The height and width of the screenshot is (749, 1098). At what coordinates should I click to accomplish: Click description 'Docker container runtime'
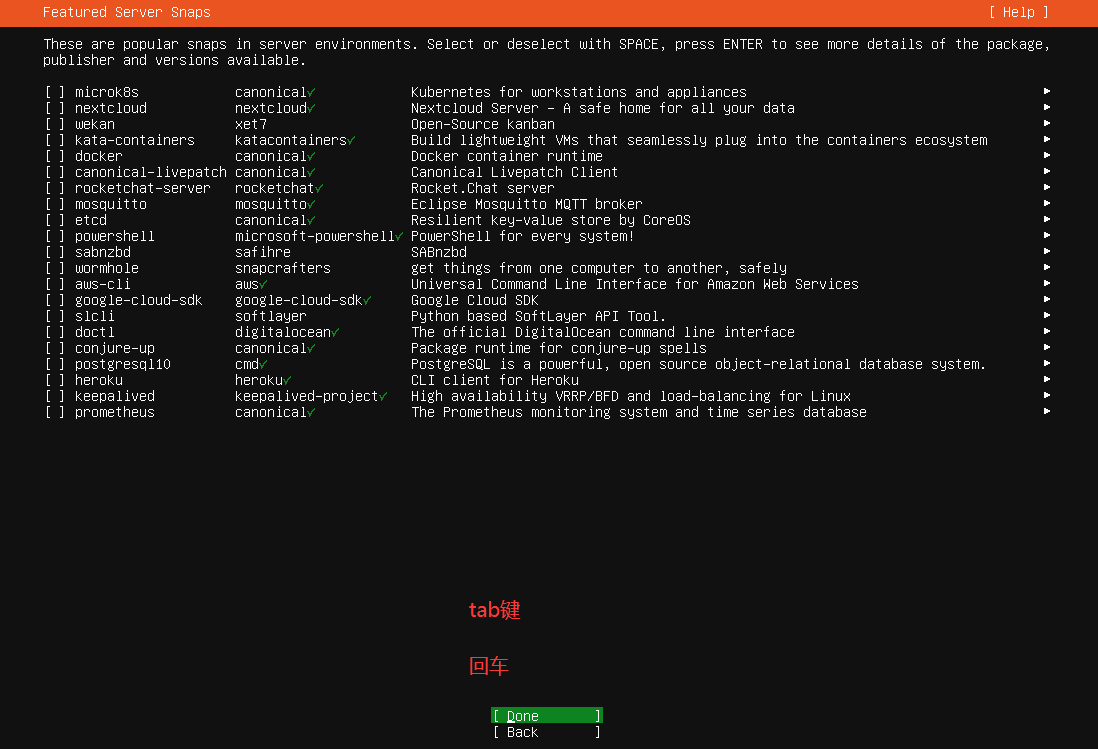[506, 156]
